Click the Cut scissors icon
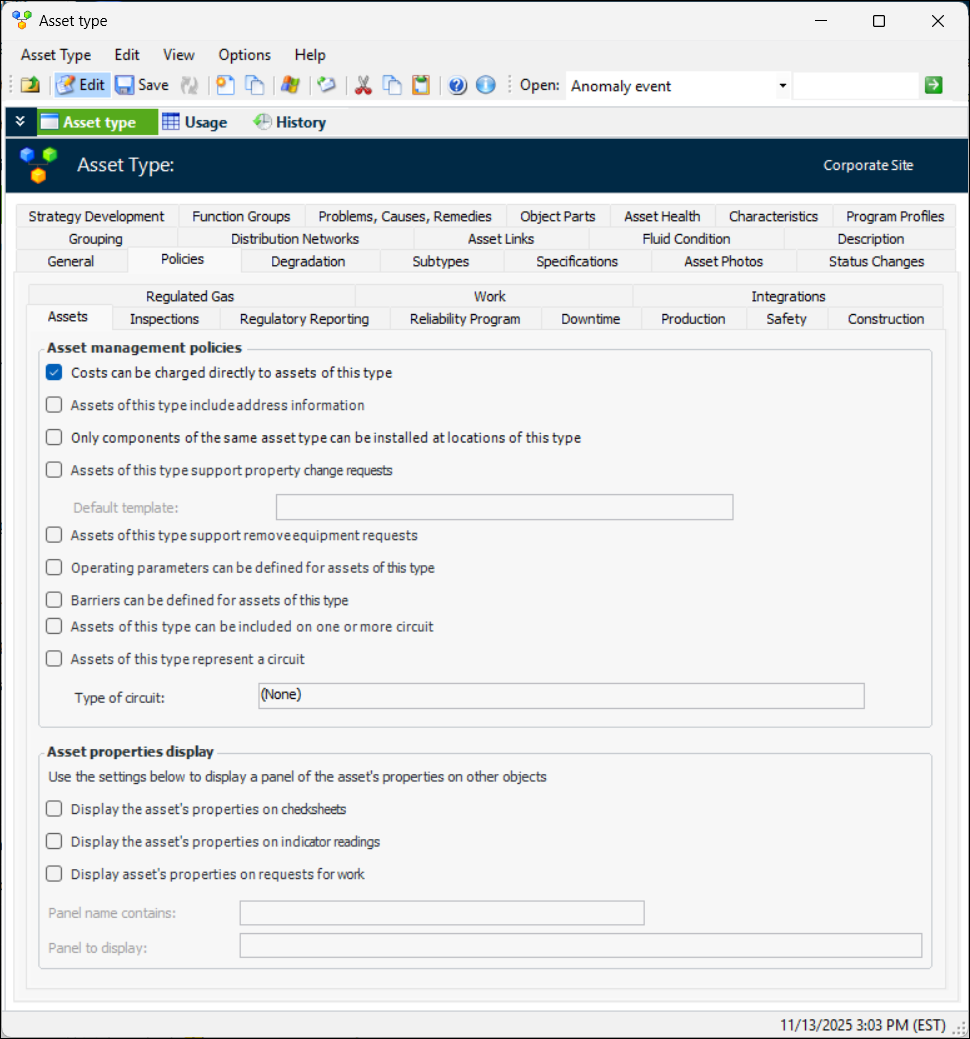The height and width of the screenshot is (1039, 970). [363, 85]
